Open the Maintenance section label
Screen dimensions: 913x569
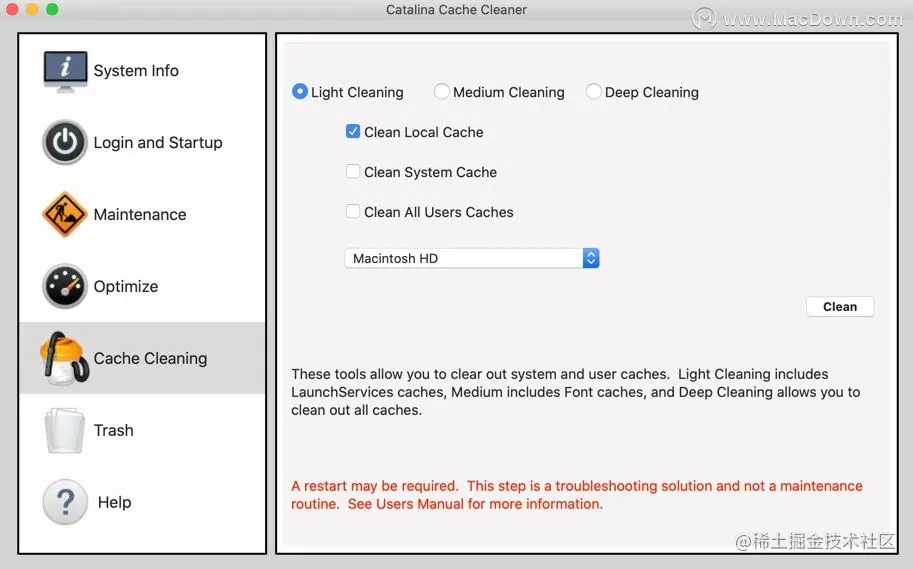[140, 214]
